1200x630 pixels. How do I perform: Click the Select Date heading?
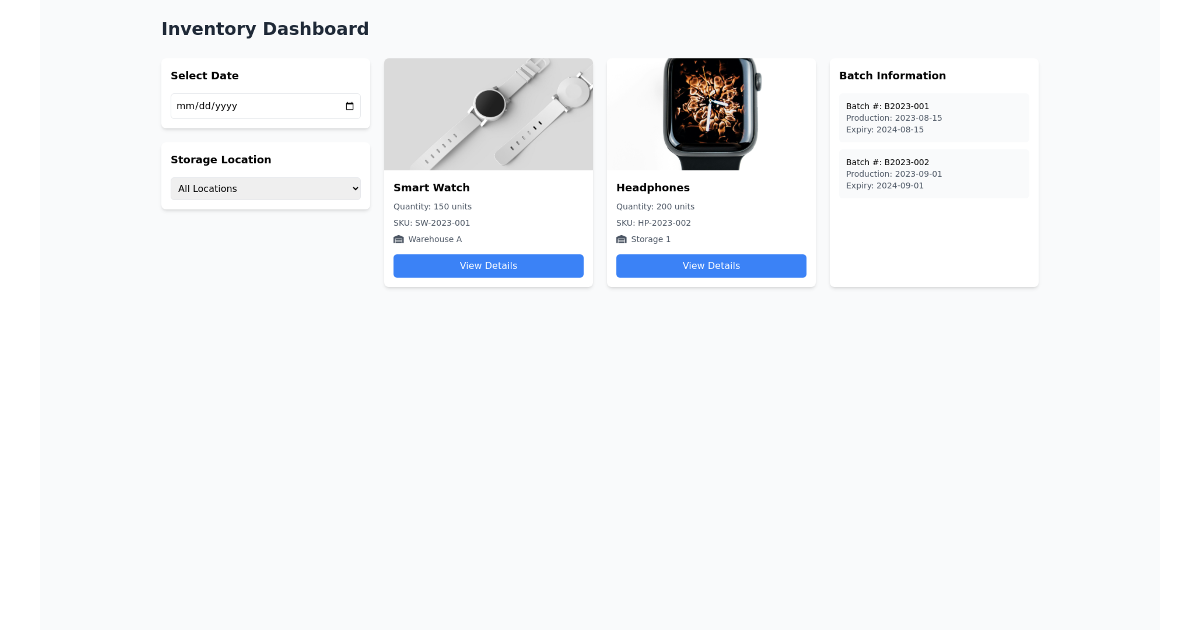pos(204,75)
